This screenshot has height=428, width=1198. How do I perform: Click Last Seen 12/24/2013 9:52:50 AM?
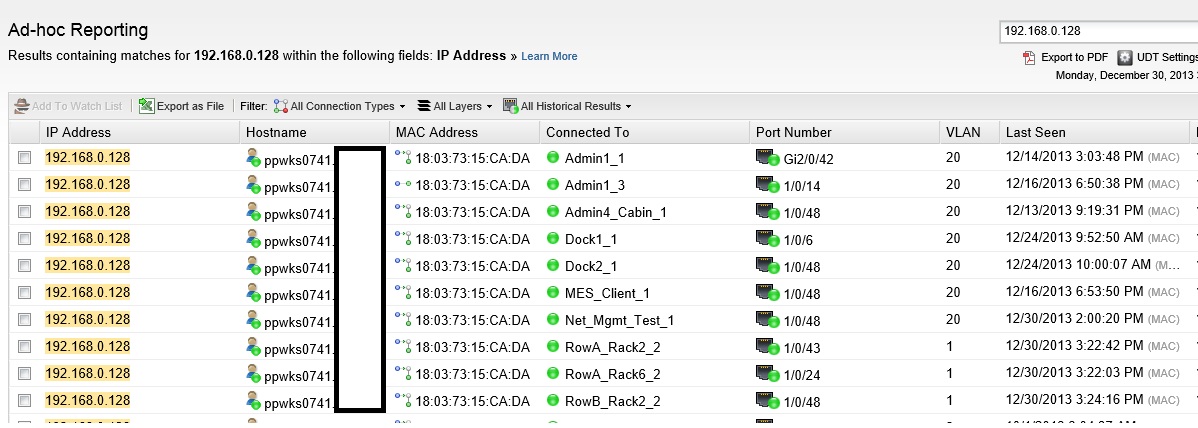tap(1076, 239)
